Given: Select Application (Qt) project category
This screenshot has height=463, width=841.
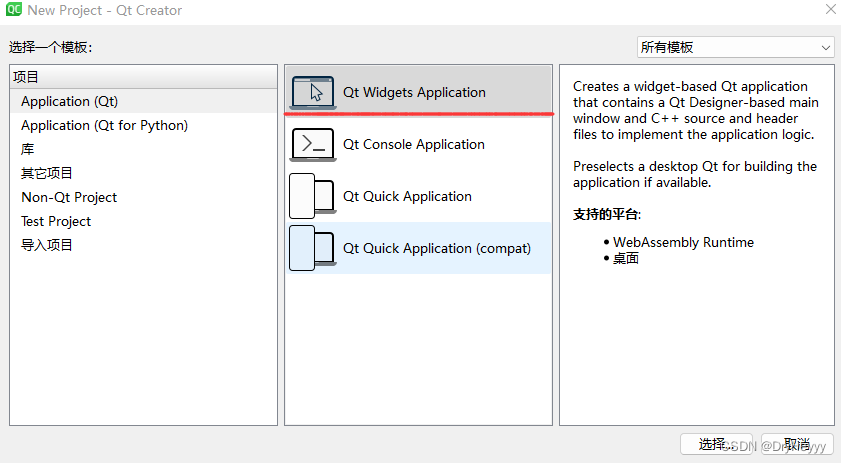Looking at the screenshot, I should (x=143, y=101).
